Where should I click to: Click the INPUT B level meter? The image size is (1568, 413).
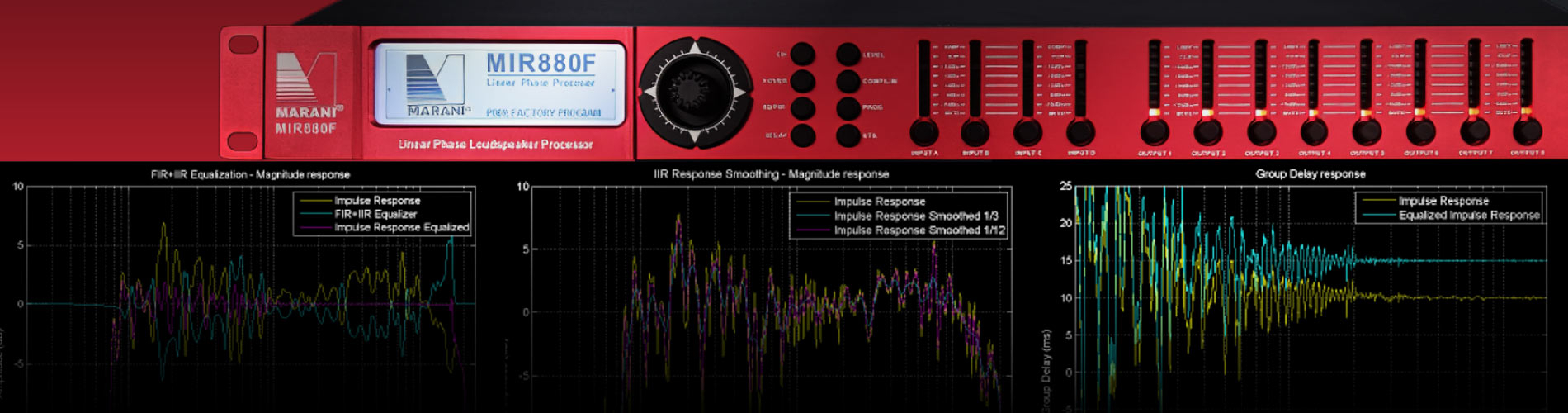[975, 78]
